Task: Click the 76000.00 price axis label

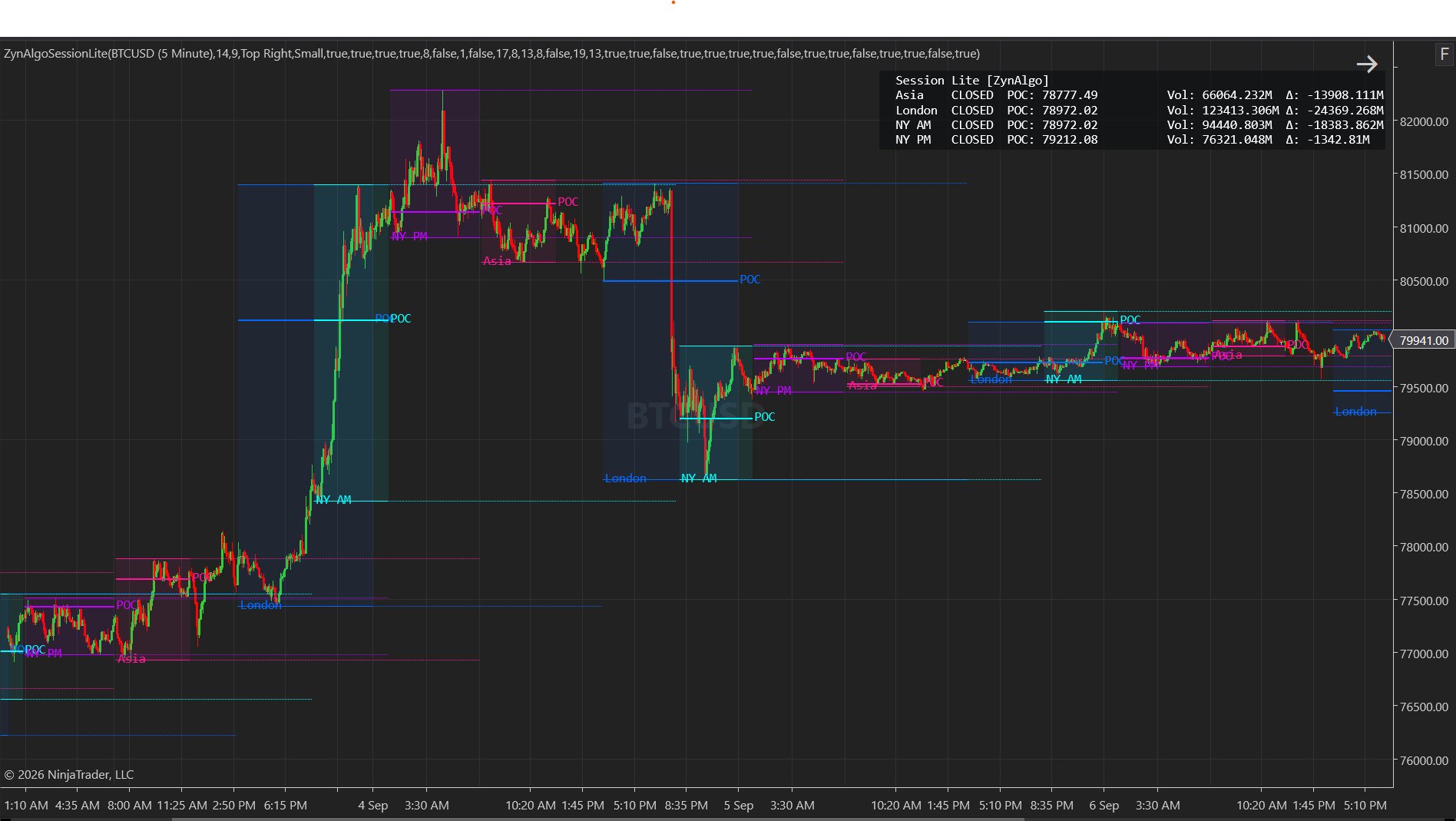Action: [1424, 760]
